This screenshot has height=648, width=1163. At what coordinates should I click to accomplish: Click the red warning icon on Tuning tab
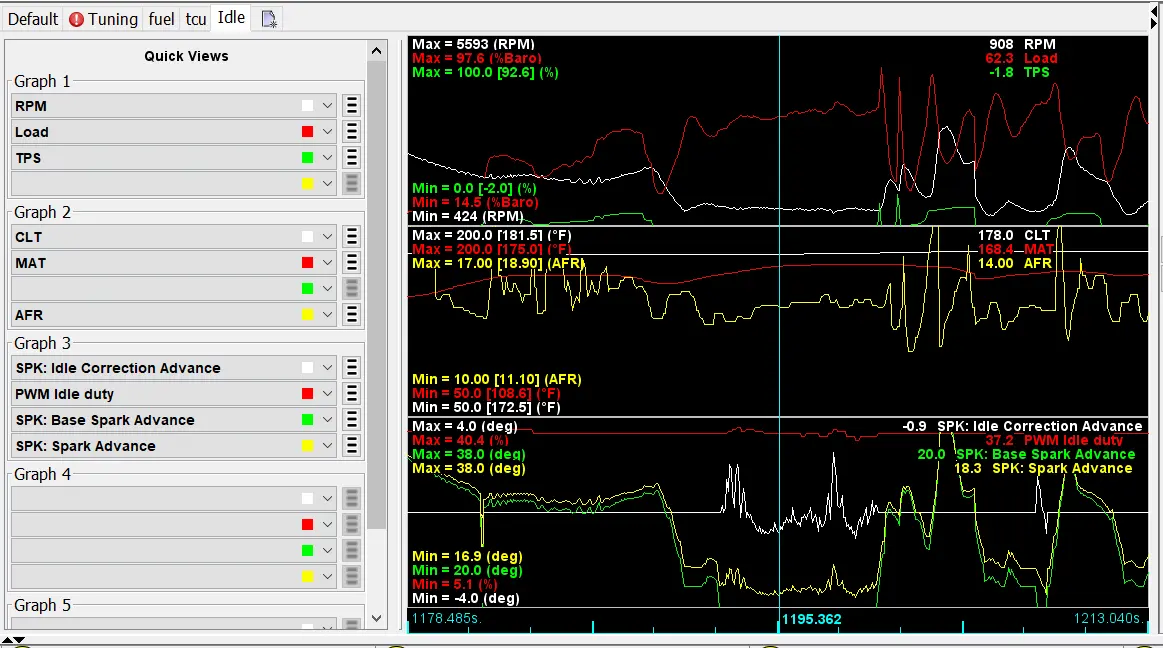(76, 19)
